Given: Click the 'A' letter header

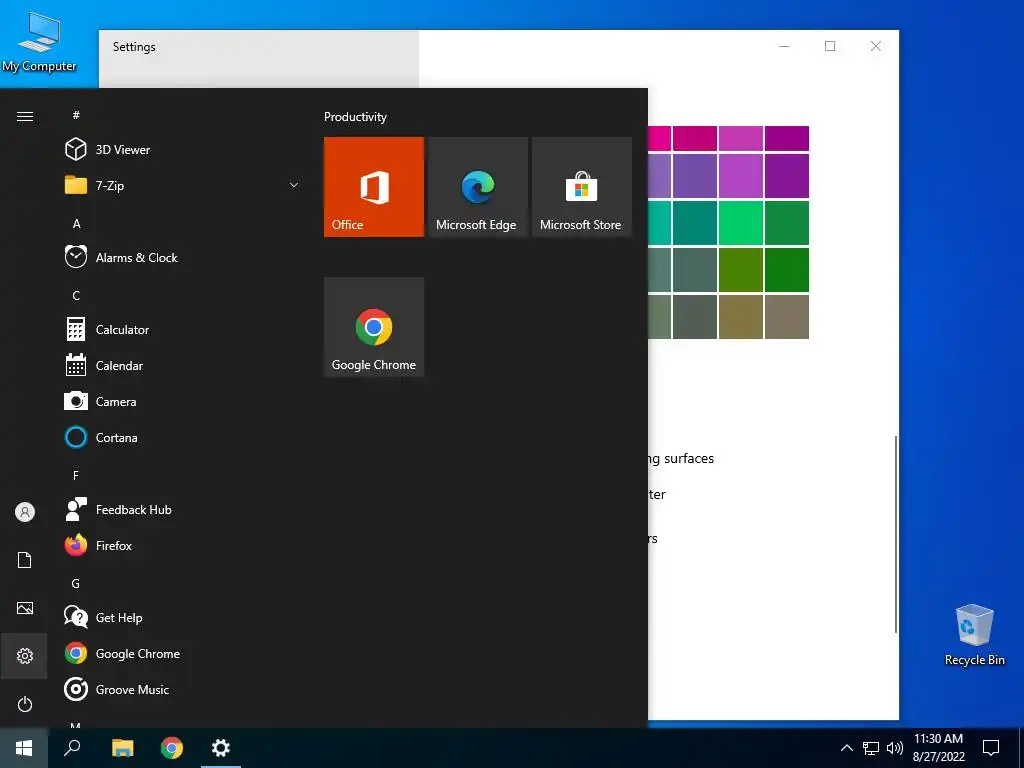Looking at the screenshot, I should (76, 223).
